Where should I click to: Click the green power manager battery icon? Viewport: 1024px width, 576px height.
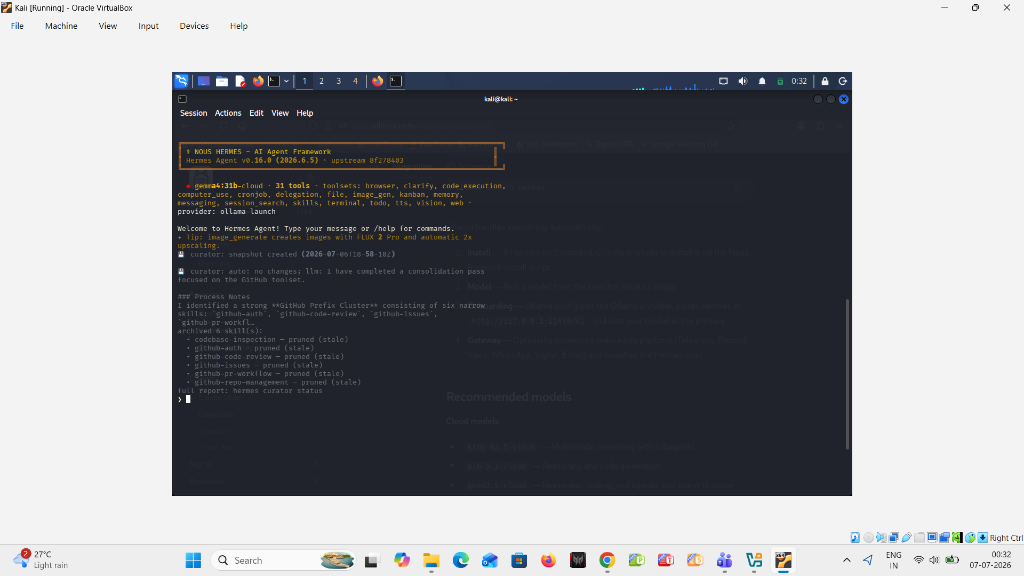tap(780, 81)
